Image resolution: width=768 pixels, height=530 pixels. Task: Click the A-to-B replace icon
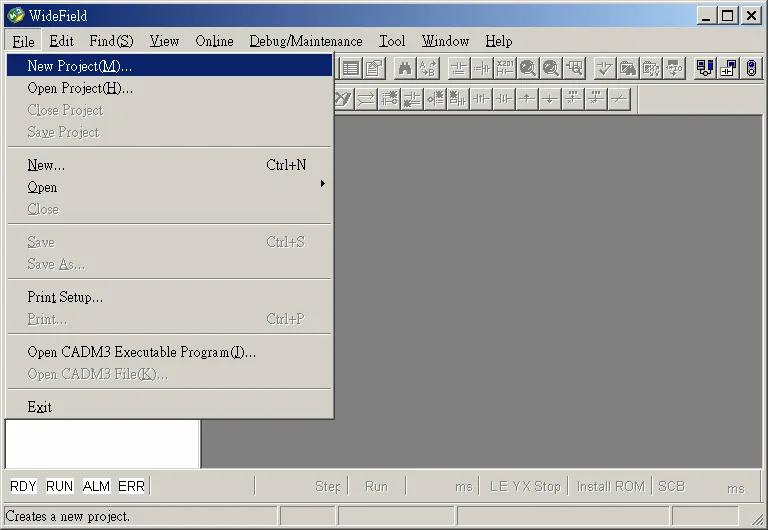click(x=428, y=69)
